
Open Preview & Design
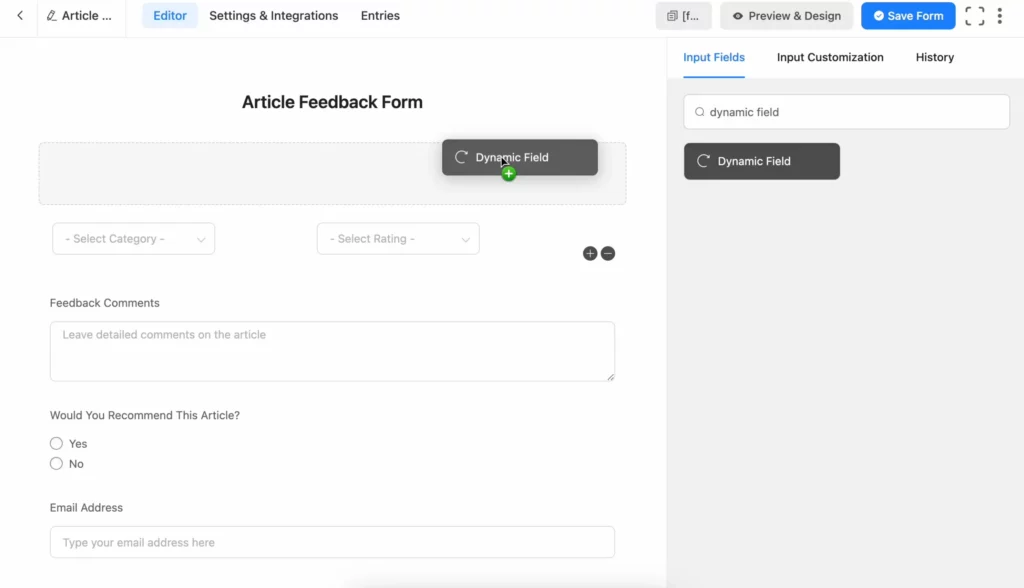pos(786,15)
